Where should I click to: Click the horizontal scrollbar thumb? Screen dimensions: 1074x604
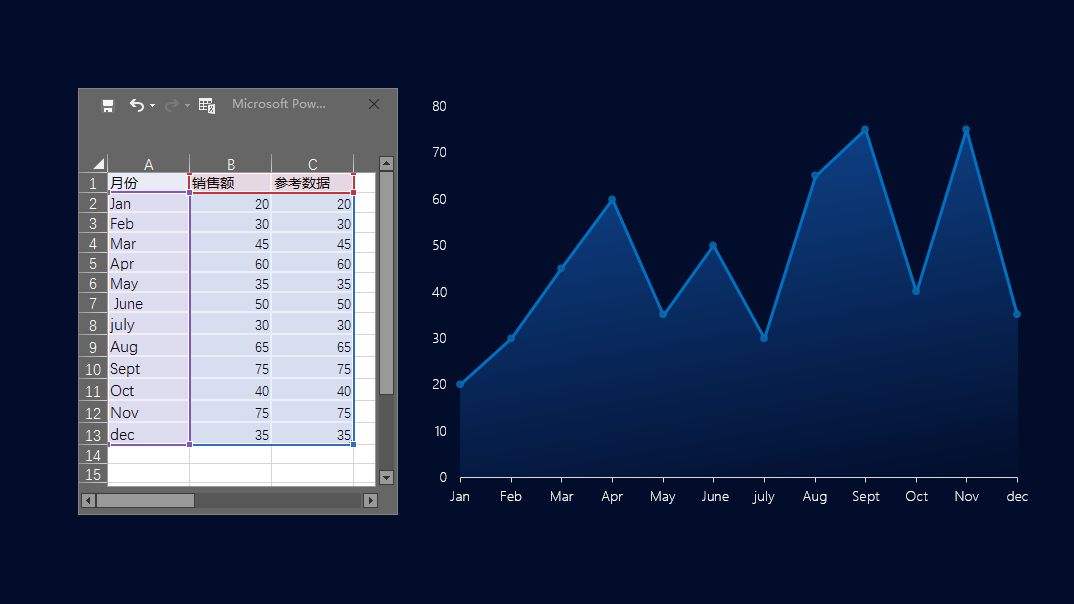(x=145, y=501)
